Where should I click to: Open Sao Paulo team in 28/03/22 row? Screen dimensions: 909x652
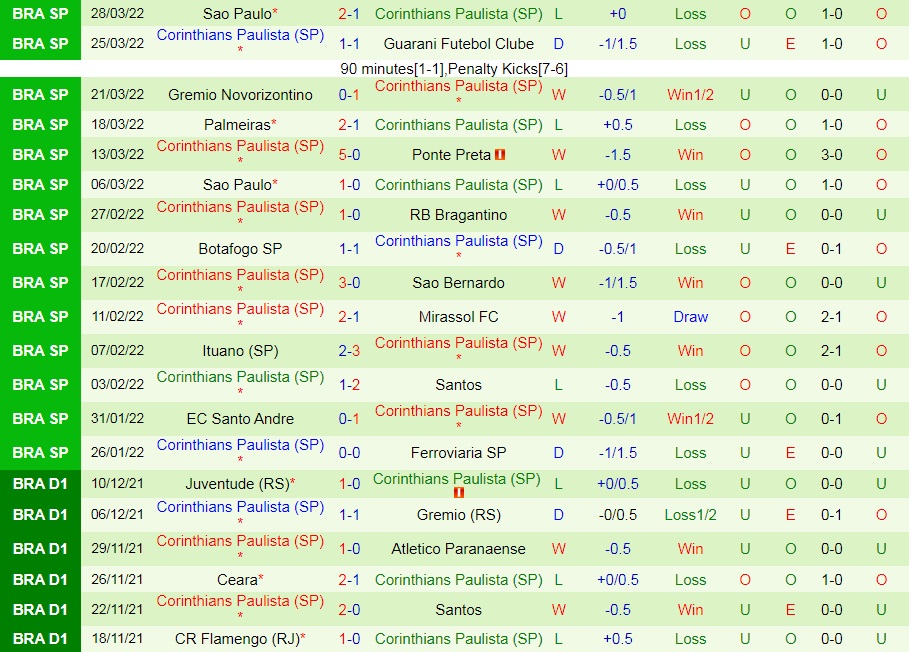click(x=237, y=13)
